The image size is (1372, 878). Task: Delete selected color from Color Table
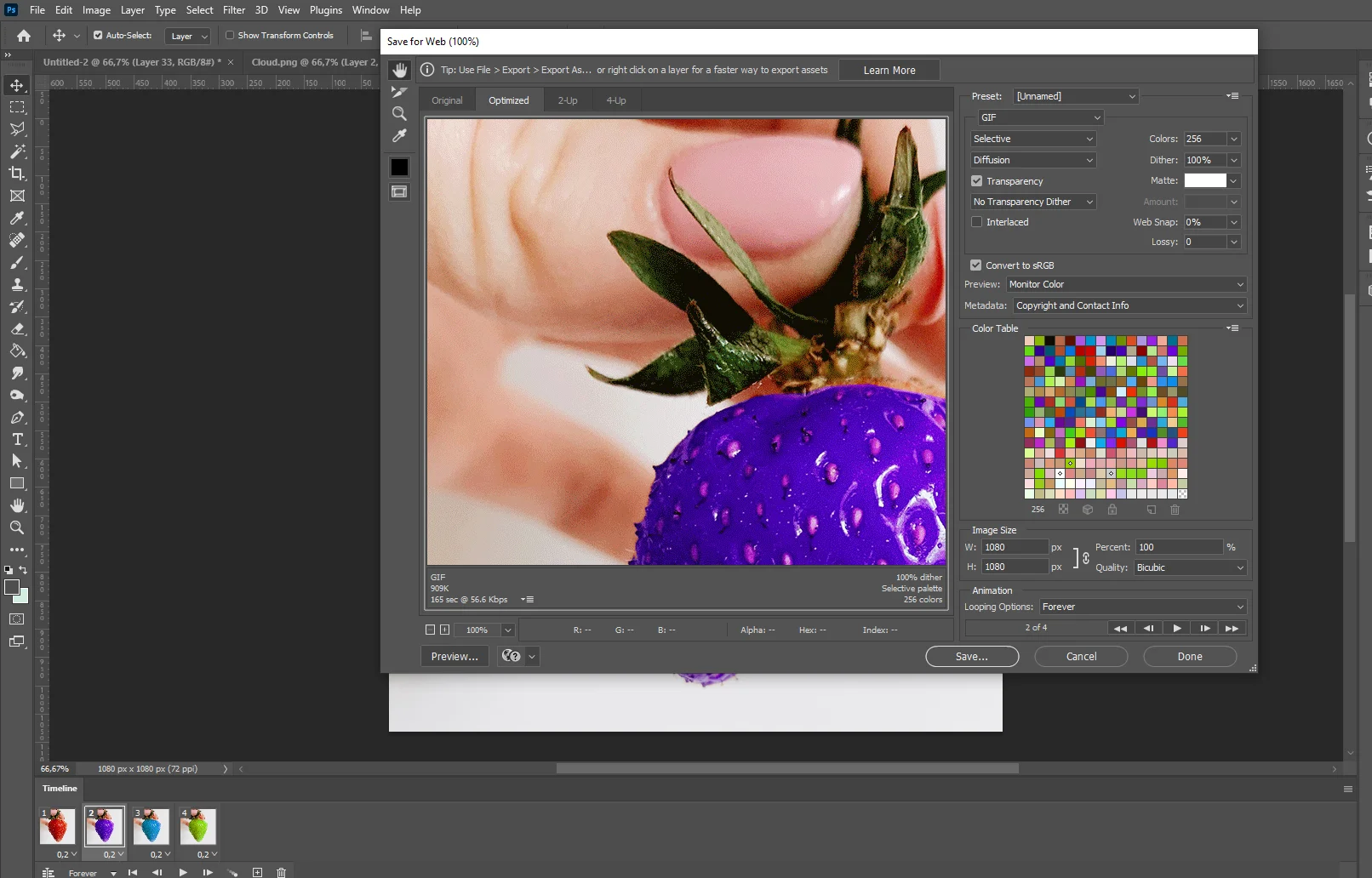(x=1175, y=510)
